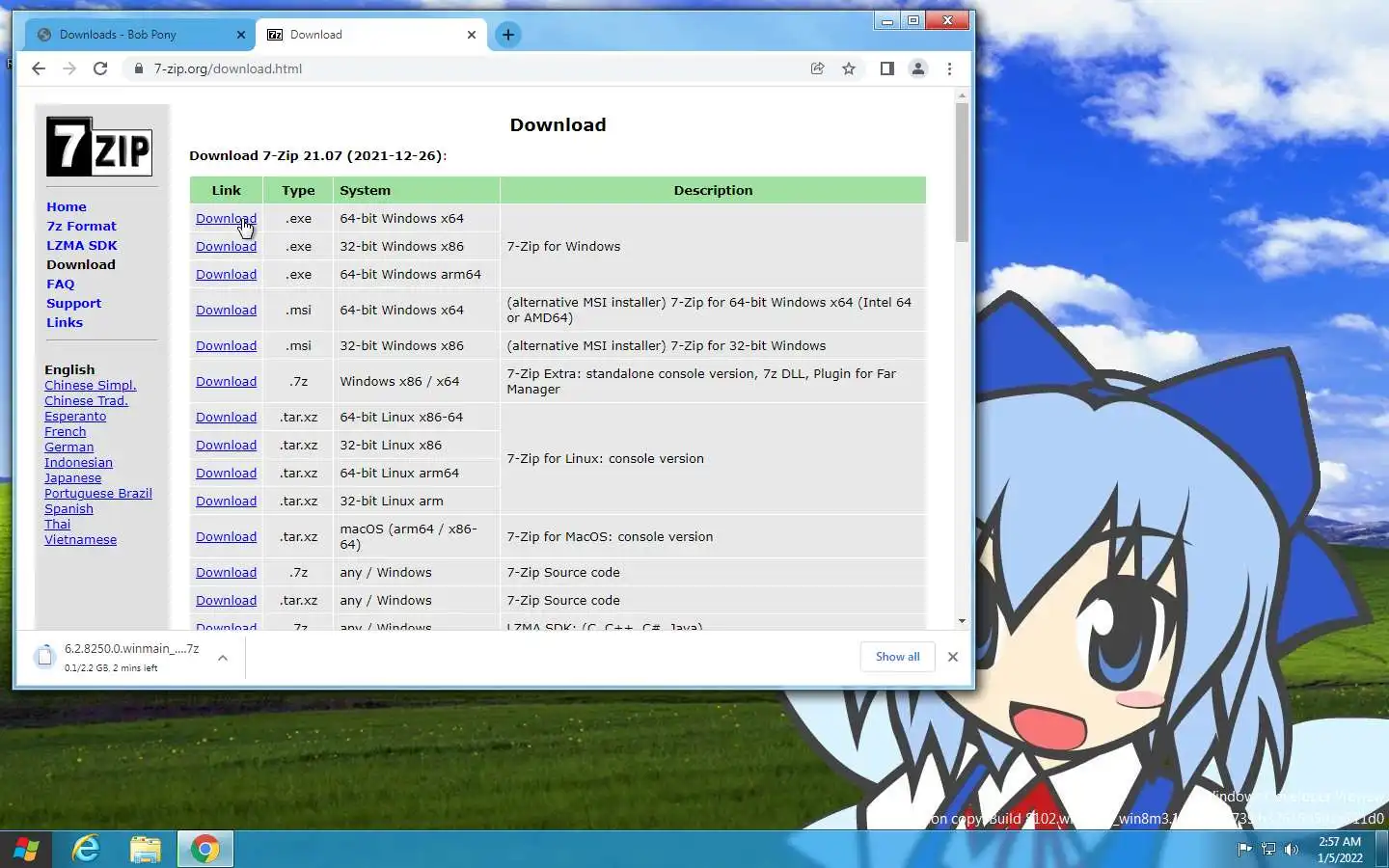The height and width of the screenshot is (868, 1389).
Task: Download tar.xz for 32-bit Linux x86
Action: (226, 445)
